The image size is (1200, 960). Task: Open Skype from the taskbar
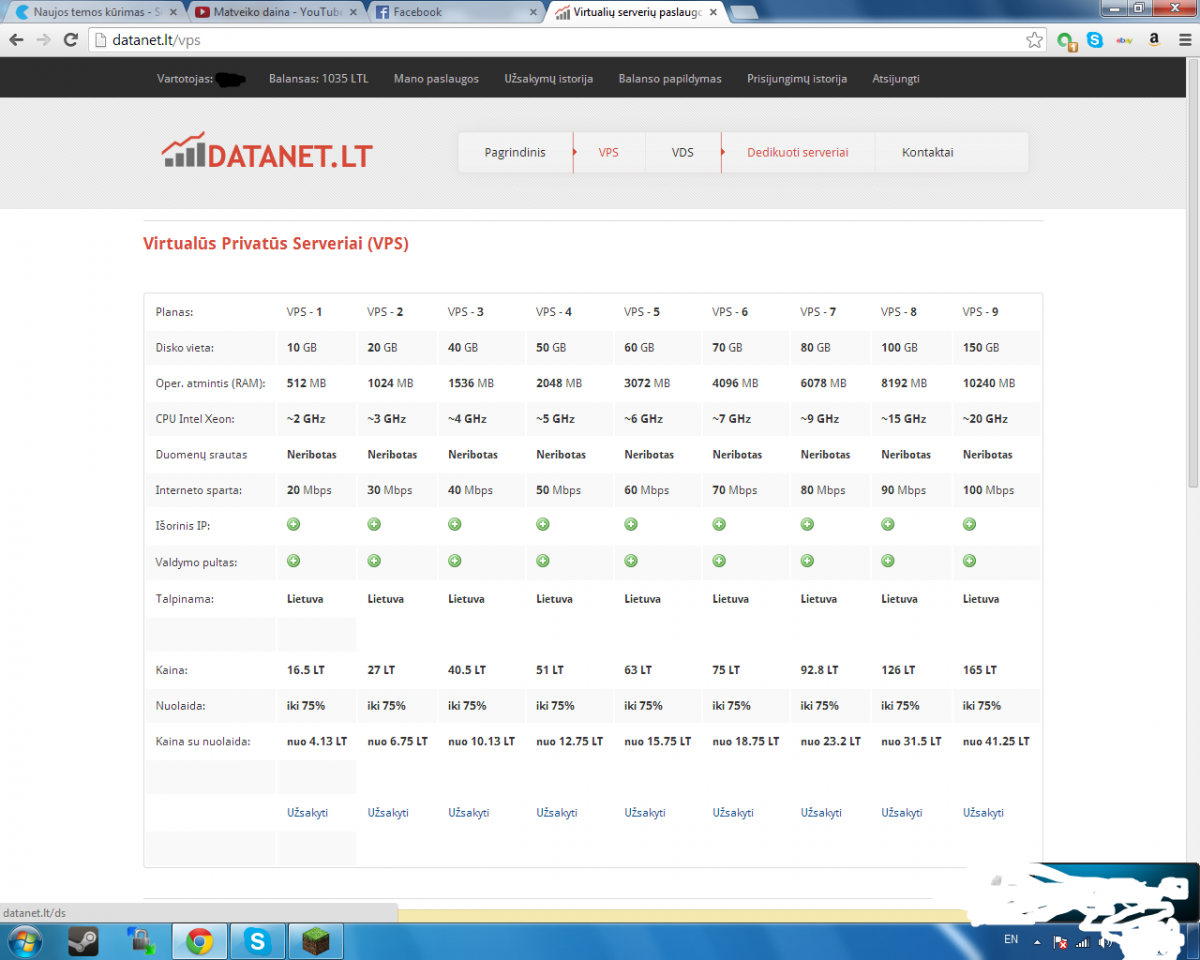click(x=257, y=941)
